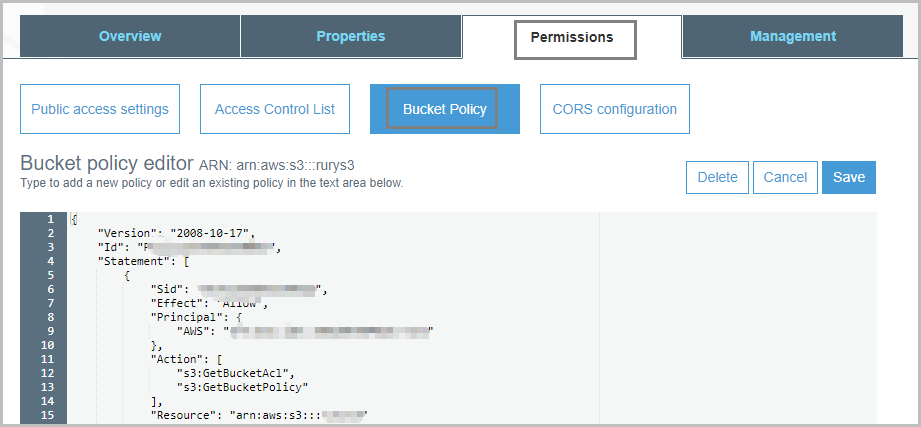
Task: Cancel the policy edits
Action: click(785, 178)
